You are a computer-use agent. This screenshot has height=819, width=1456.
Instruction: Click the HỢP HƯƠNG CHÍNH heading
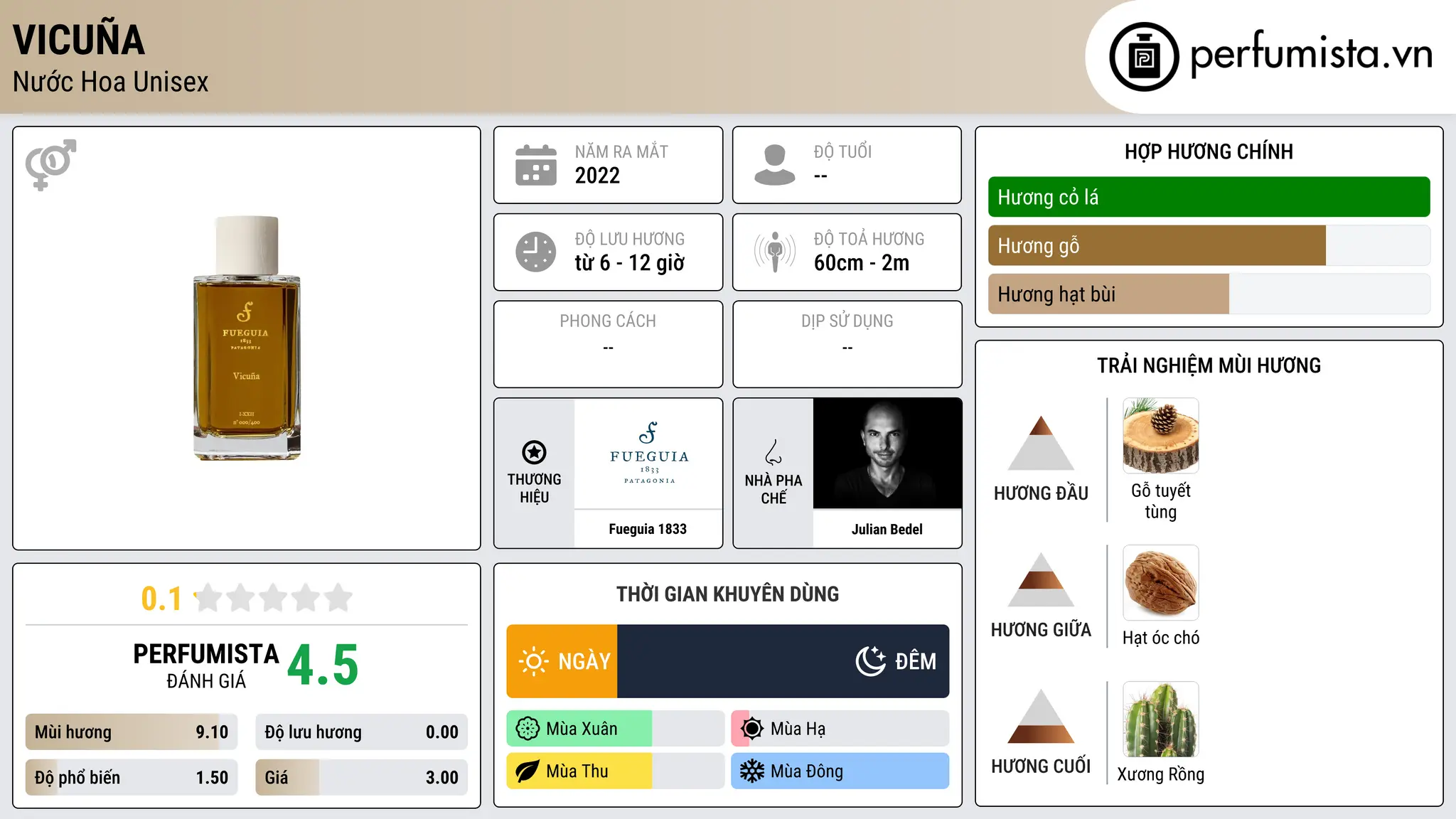tap(1209, 151)
